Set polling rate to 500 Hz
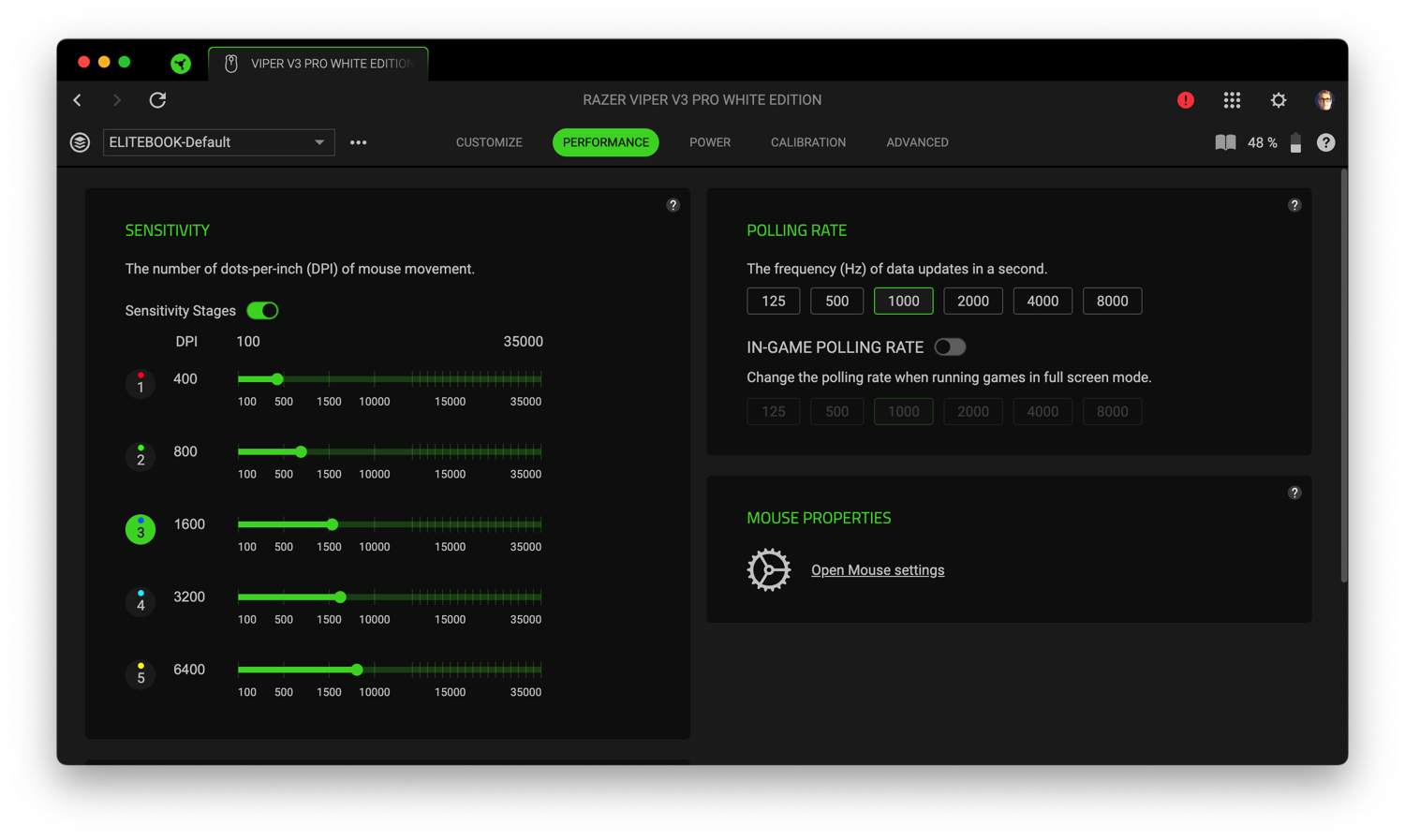 pos(837,301)
